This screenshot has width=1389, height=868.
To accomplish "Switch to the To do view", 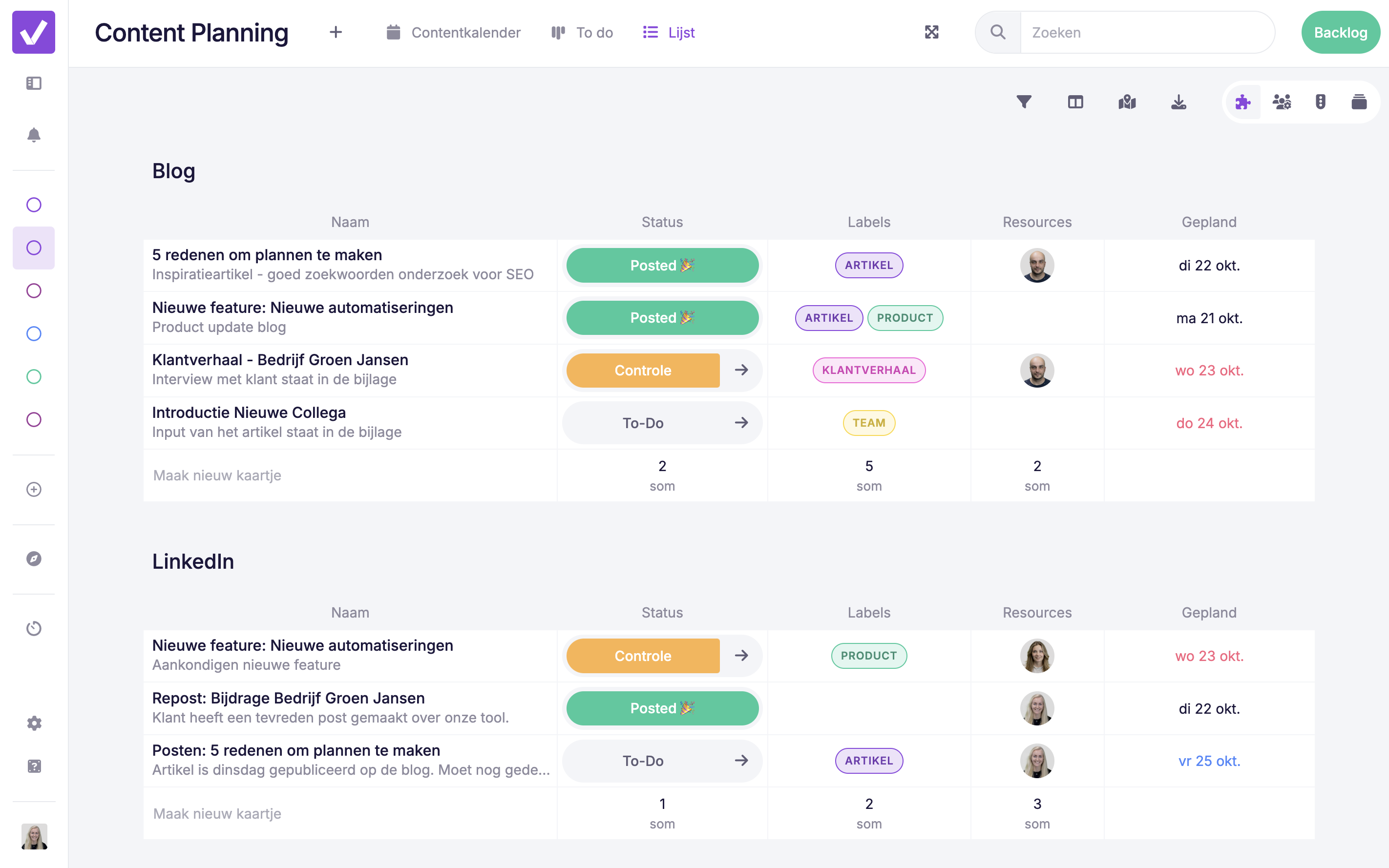I will [x=582, y=32].
